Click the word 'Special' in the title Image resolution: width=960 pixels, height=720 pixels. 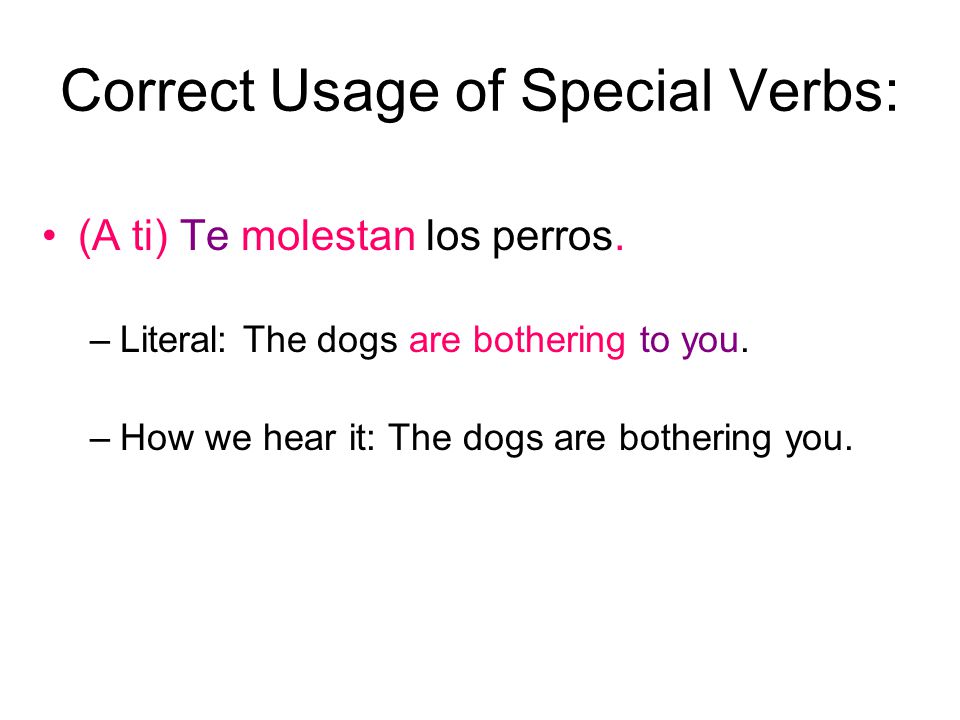(617, 92)
